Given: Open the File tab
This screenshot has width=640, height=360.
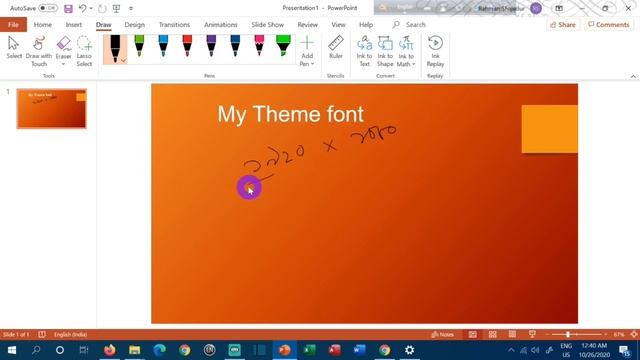Looking at the screenshot, I should click(13, 25).
